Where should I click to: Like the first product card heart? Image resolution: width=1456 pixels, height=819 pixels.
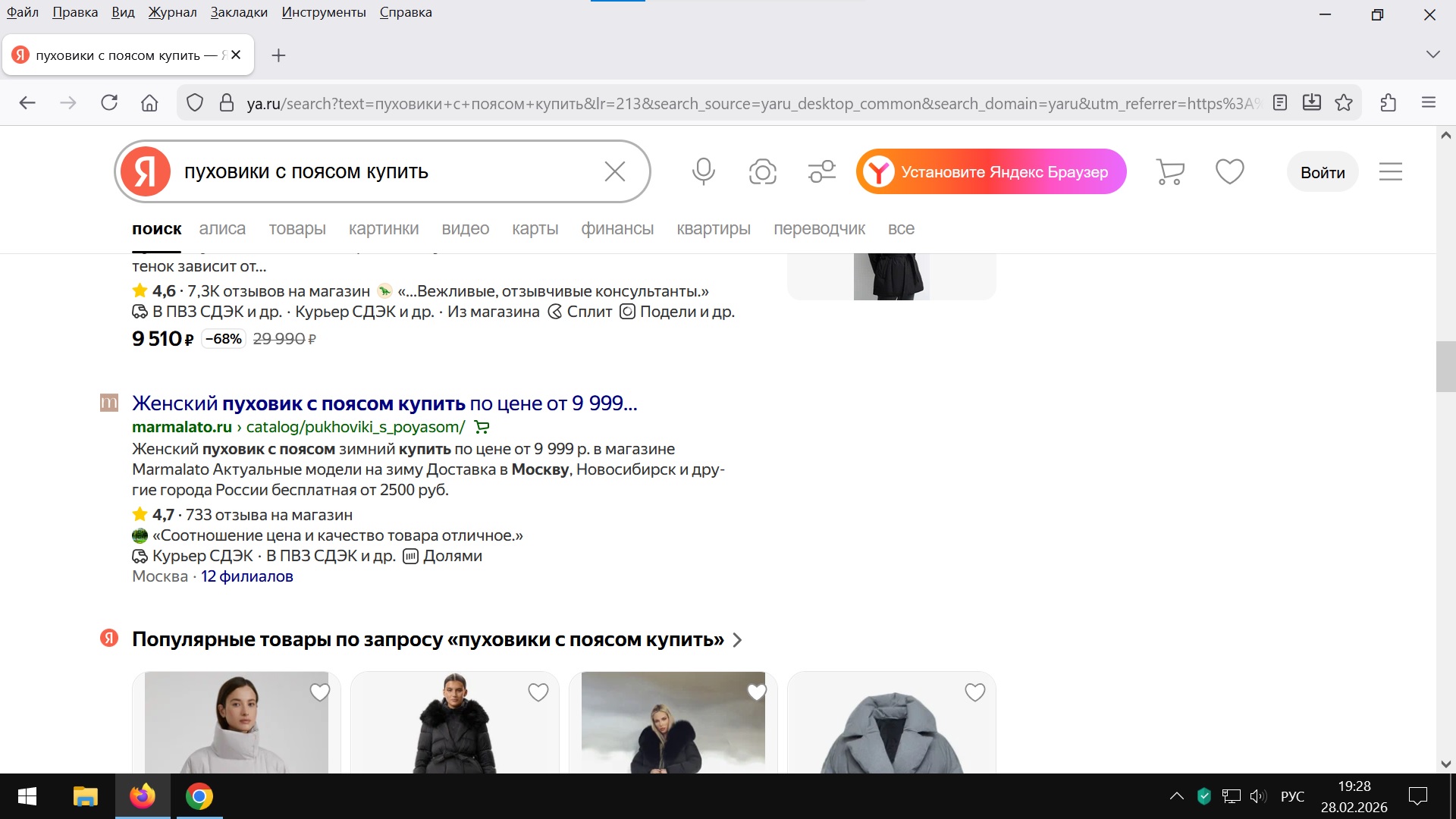point(320,692)
